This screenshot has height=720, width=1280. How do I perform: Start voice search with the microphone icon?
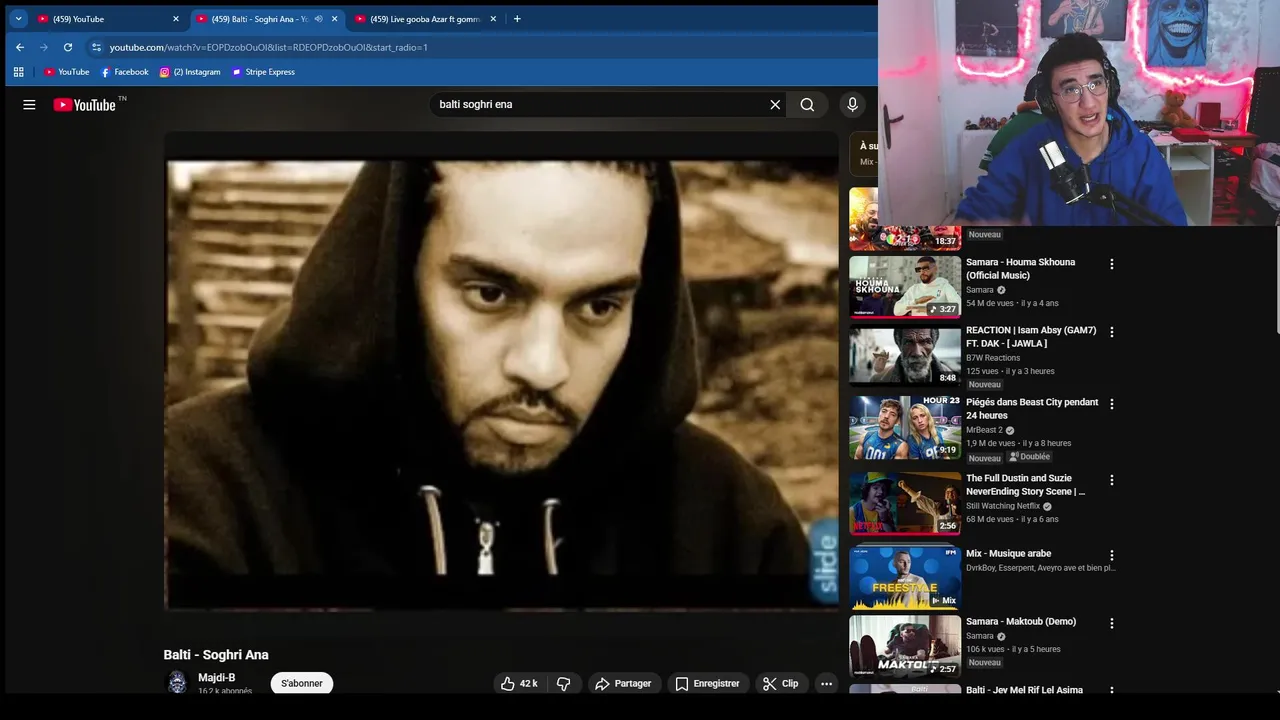pos(852,105)
